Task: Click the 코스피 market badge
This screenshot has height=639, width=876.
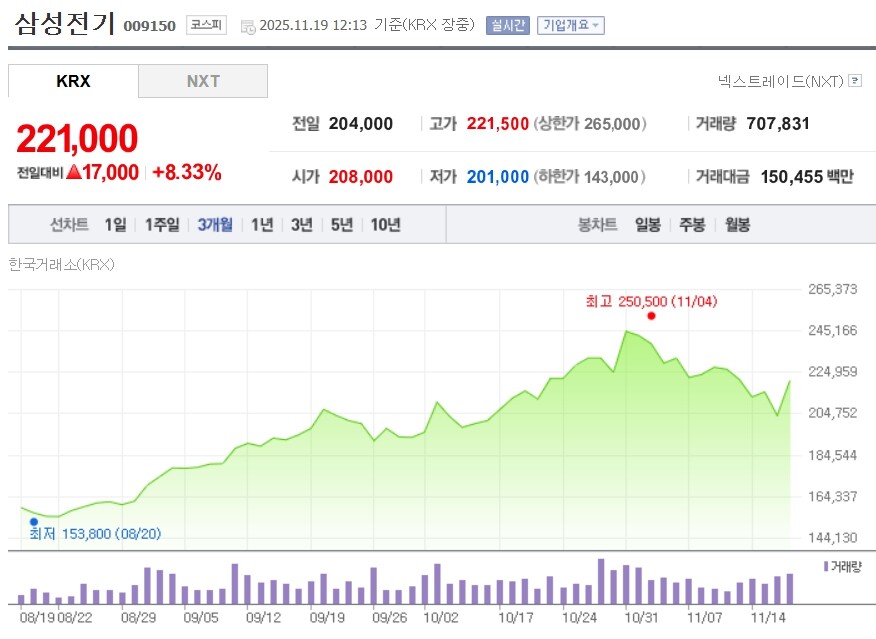Action: point(206,25)
